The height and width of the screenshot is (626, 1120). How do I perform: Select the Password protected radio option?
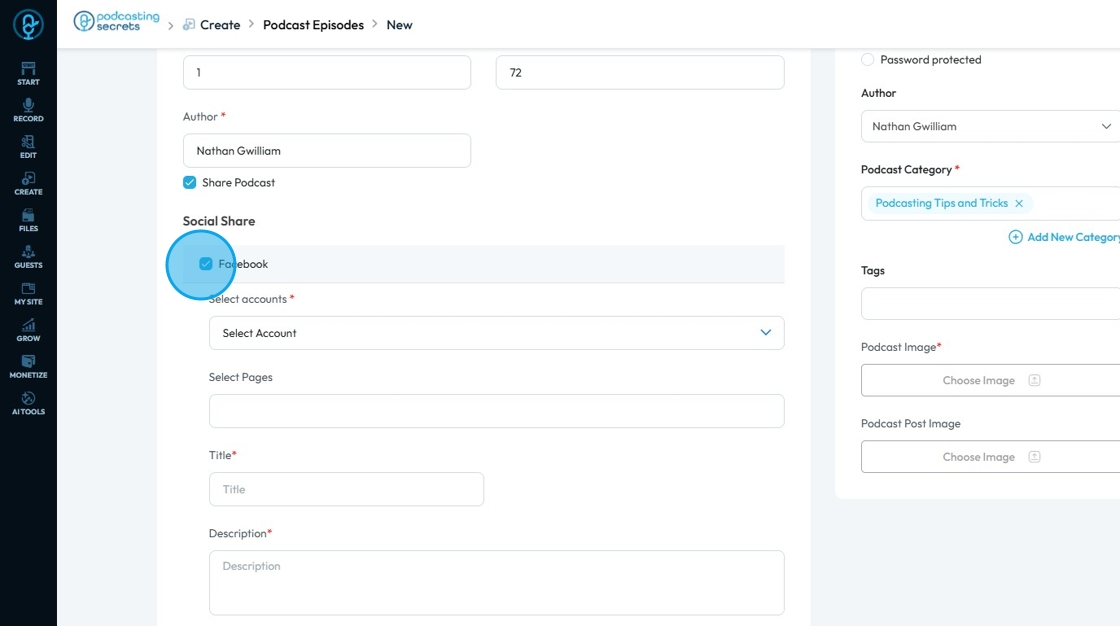[868, 60]
